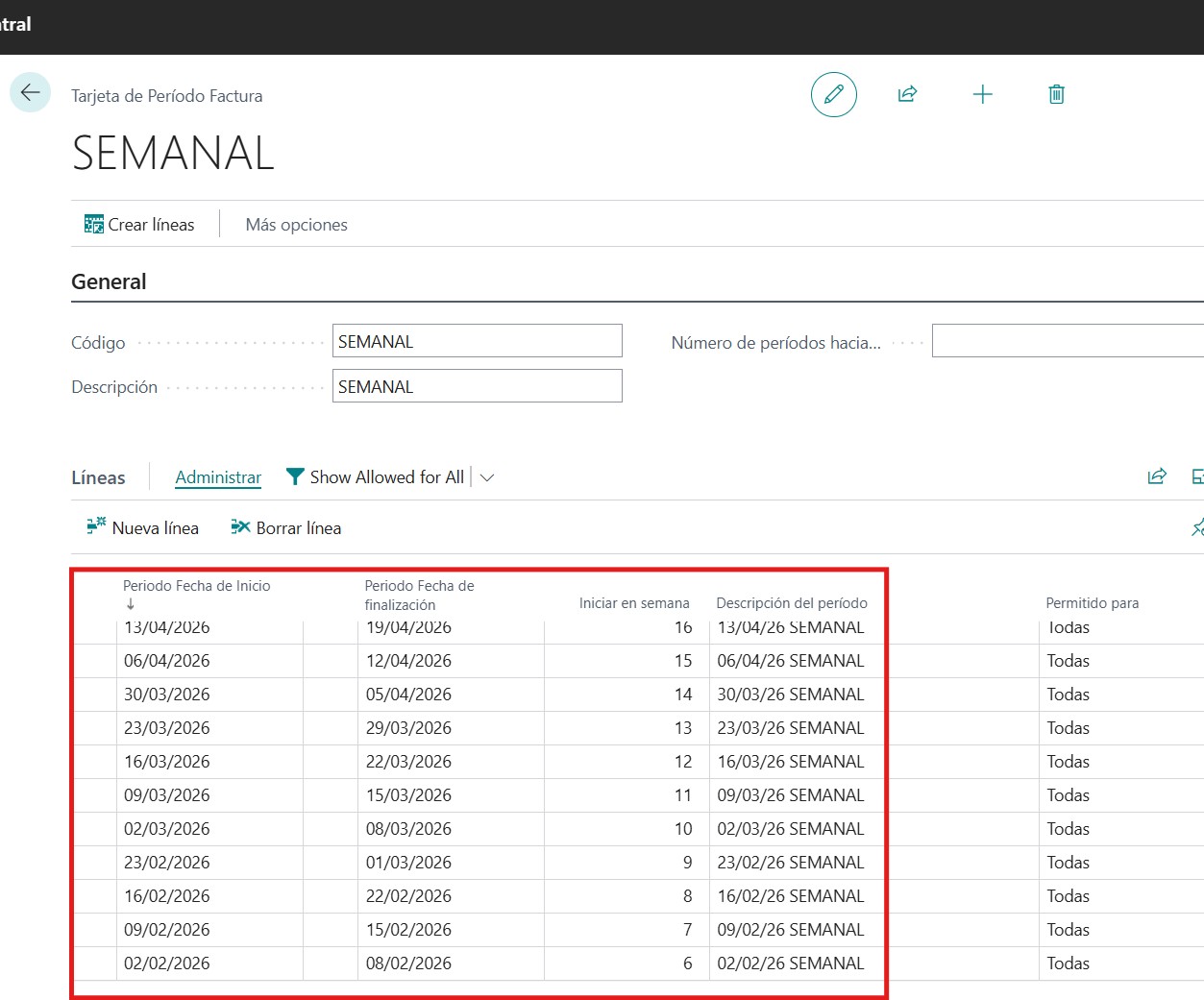Select the 23/03/2026 start date cell

[167, 728]
